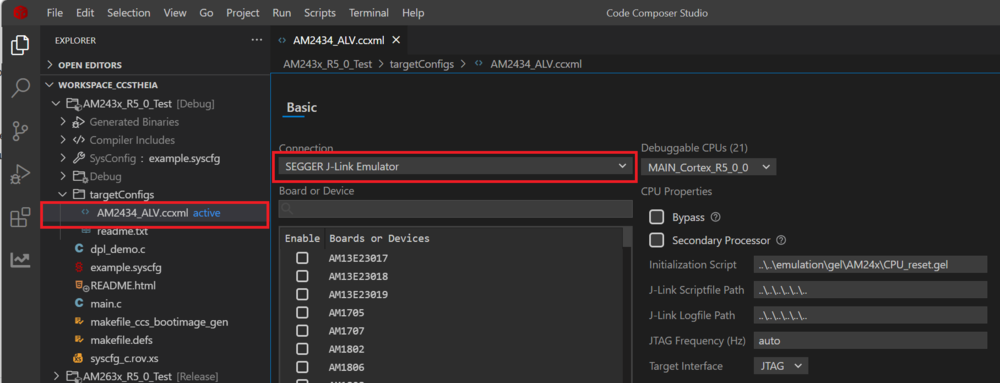Screen dimensions: 1000x383
Task: Expand the Generated Binaries node
Action: pos(63,122)
